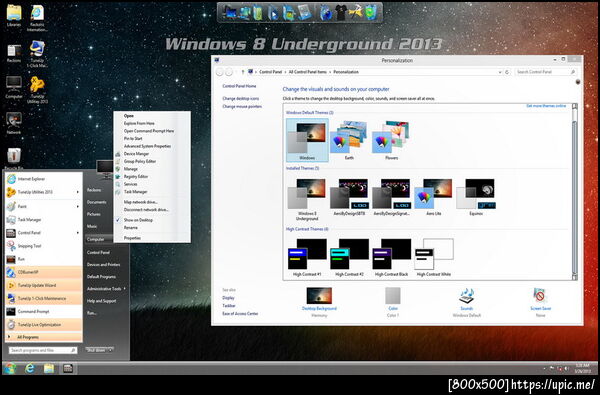Screen dimensions: 600x395
Task: Open the Control Panel Home link
Action: (x=239, y=86)
